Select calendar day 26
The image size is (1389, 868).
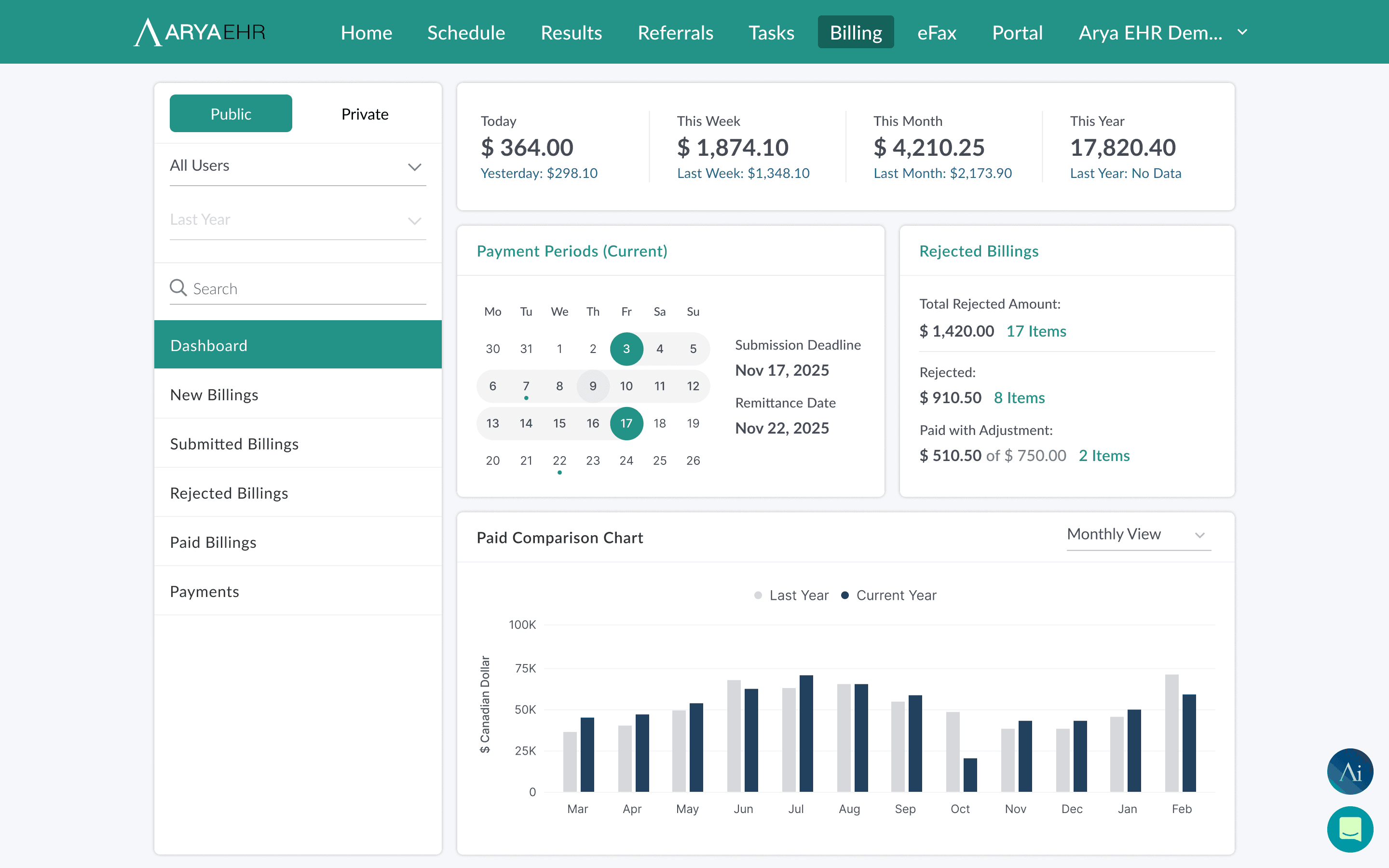click(x=693, y=461)
